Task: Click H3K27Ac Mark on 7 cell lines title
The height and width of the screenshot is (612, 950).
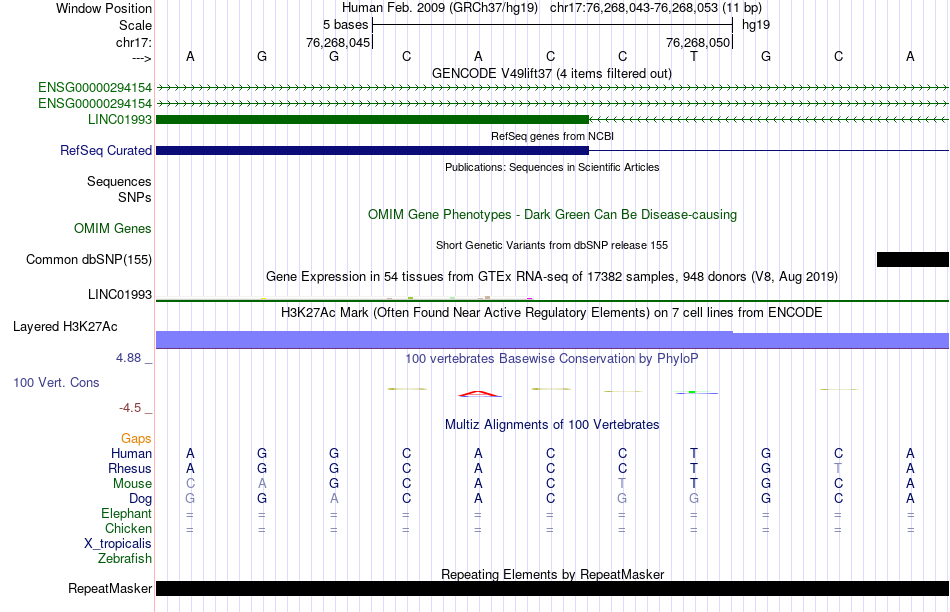Action: (x=552, y=313)
